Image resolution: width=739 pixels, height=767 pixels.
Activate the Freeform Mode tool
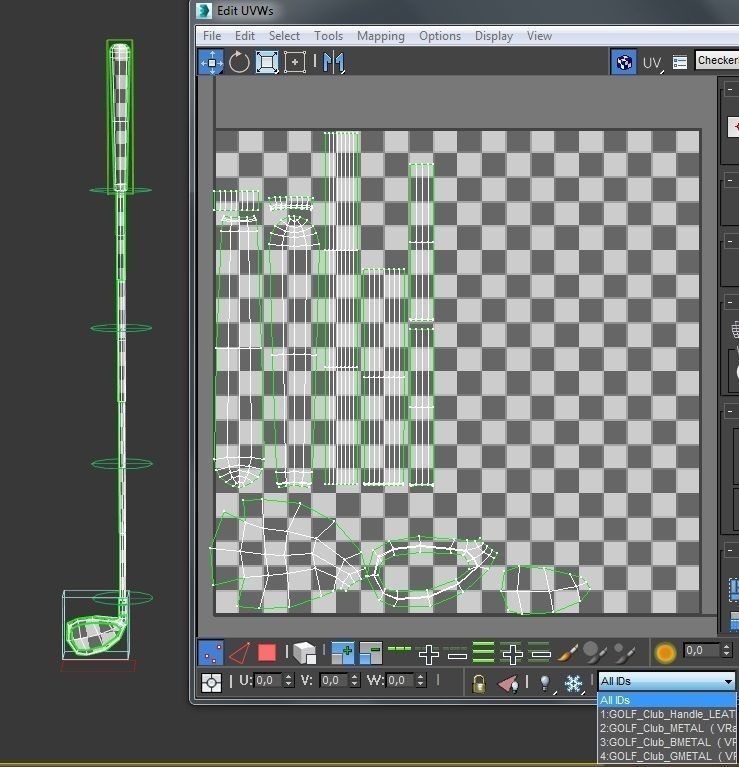tap(294, 62)
